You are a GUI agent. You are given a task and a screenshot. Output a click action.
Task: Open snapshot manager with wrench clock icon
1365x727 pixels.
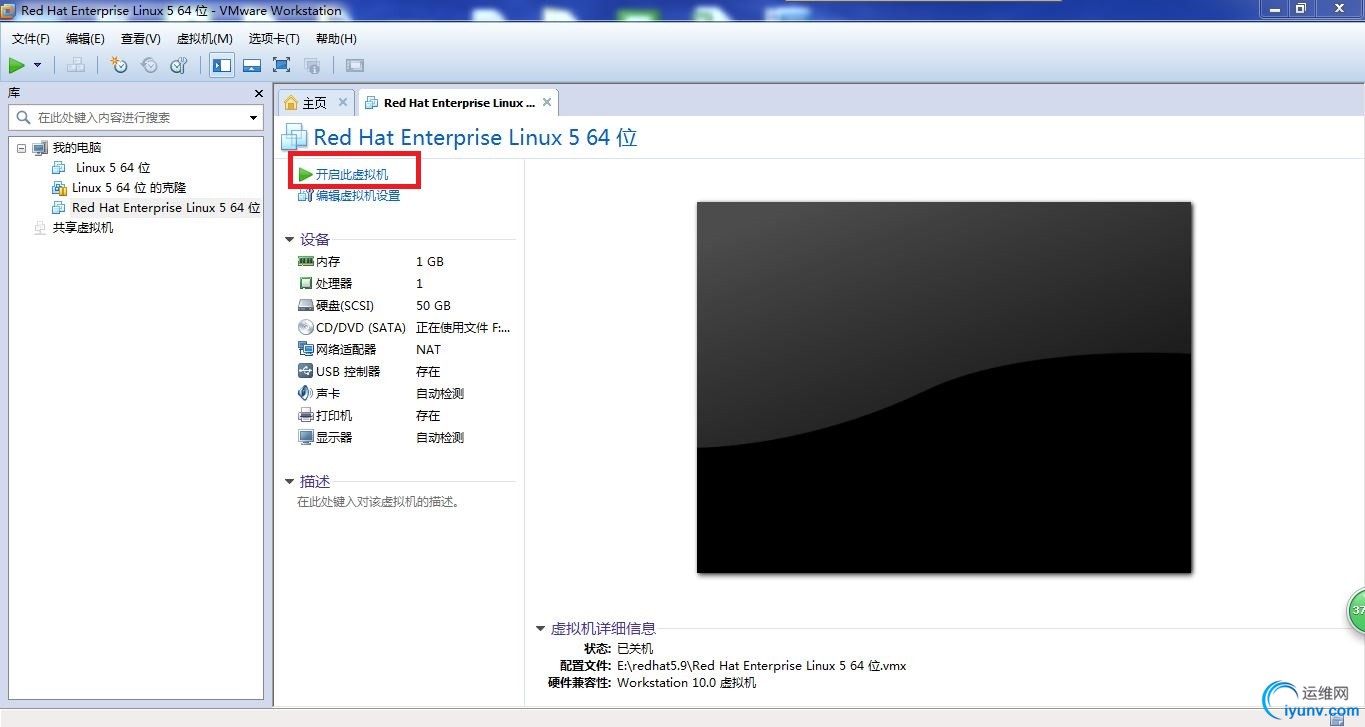click(179, 66)
